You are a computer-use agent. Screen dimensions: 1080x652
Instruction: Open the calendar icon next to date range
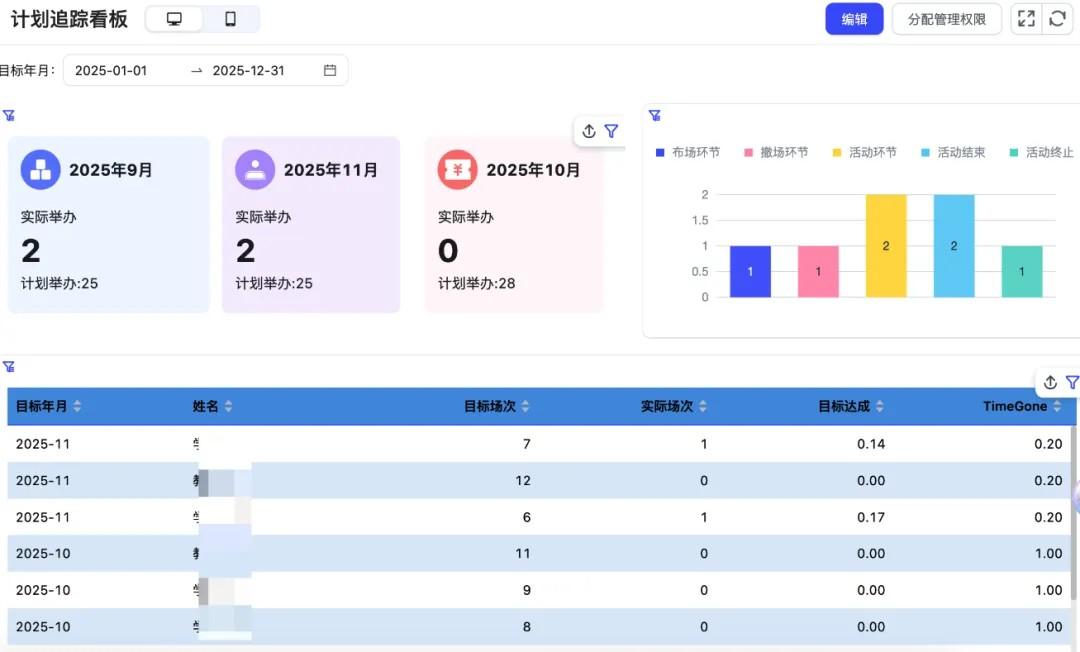coord(331,70)
